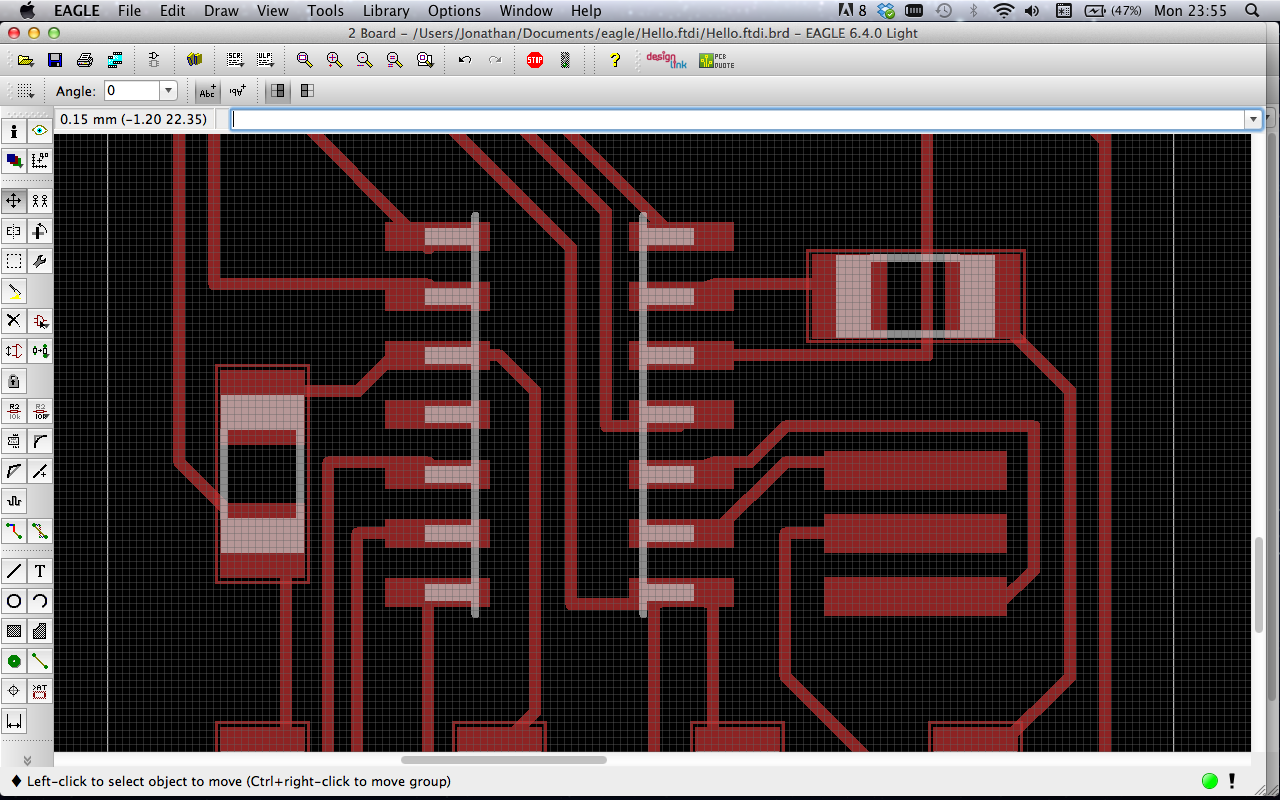This screenshot has height=800, width=1280.
Task: Select the Move tool
Action: tap(14, 201)
